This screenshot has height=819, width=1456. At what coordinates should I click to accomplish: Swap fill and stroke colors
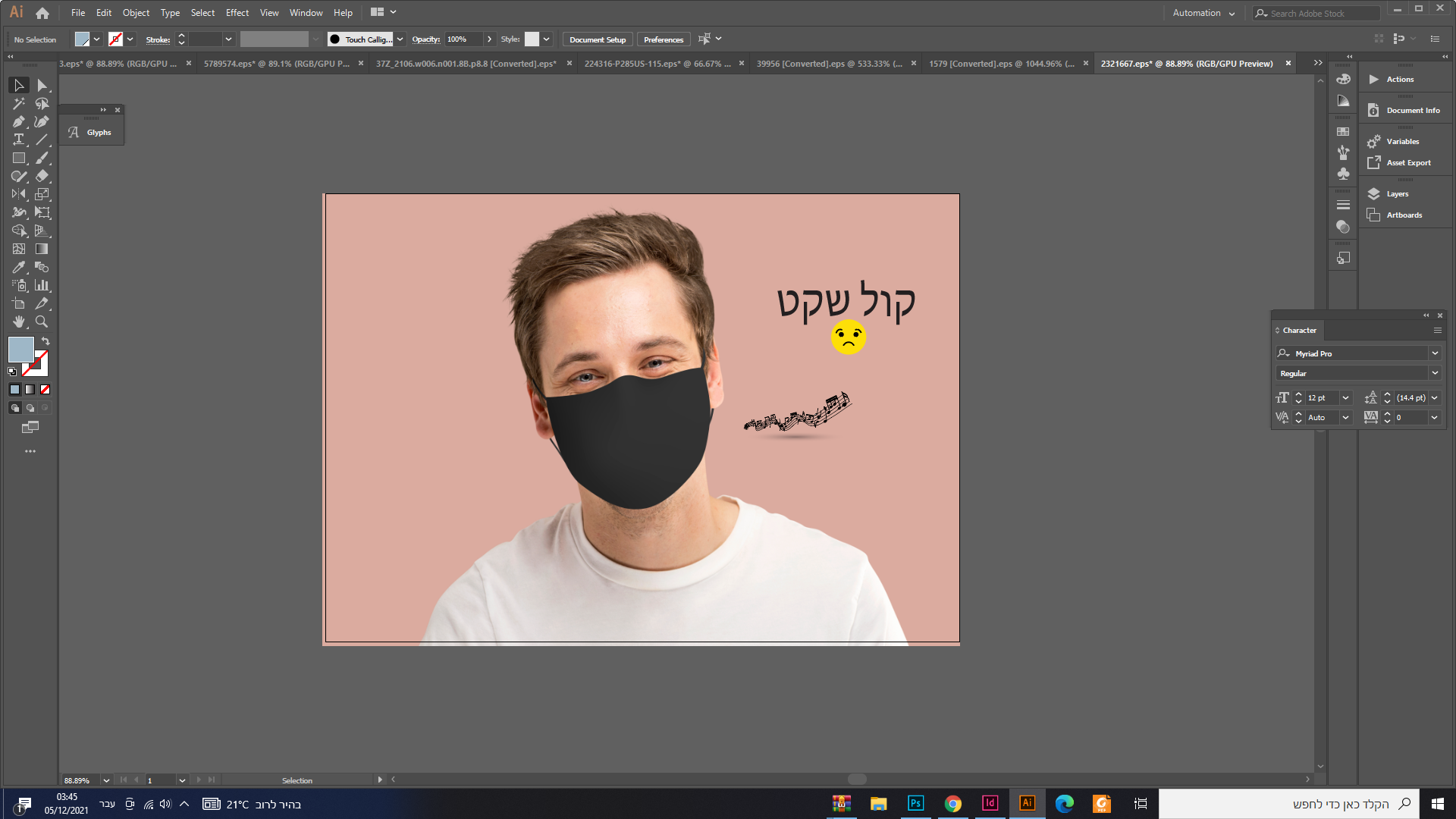45,341
